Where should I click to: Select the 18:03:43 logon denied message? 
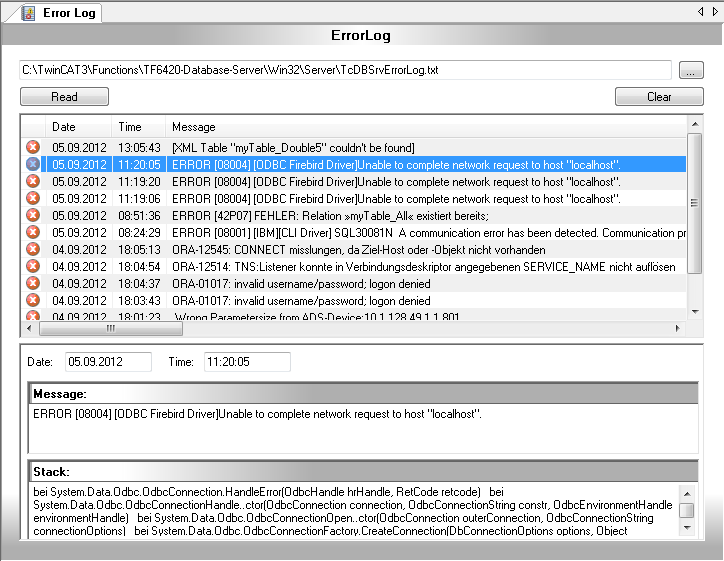(x=301, y=301)
